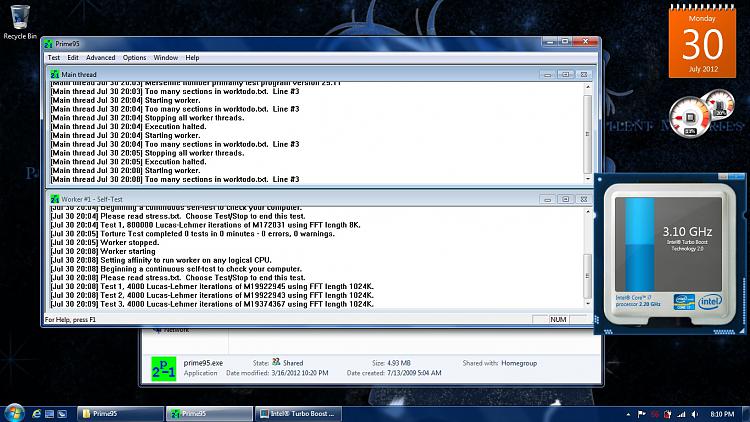The image size is (750, 422).
Task: Click the Show desktop strip at taskbar end
Action: [746, 414]
